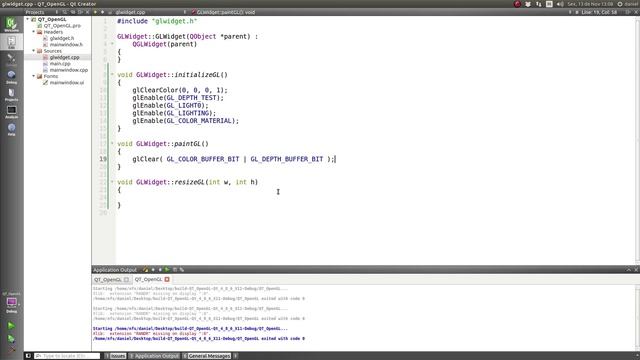Go forward in editor navigation history
640x360 pixels.
point(102,12)
